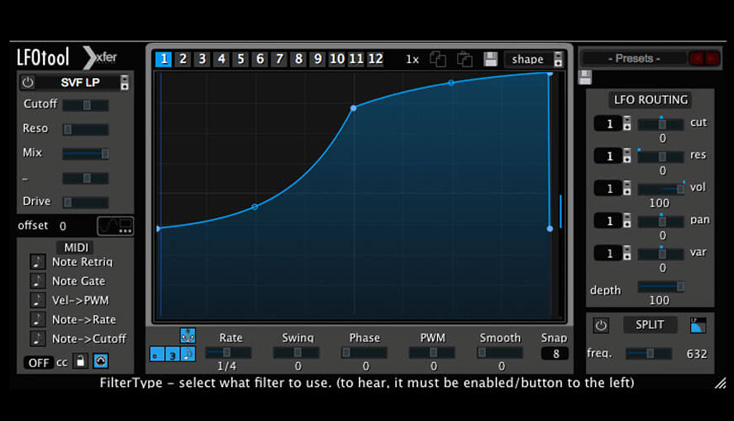Click the blue anchor icon above Rate buttons
The height and width of the screenshot is (421, 734).
click(x=188, y=335)
